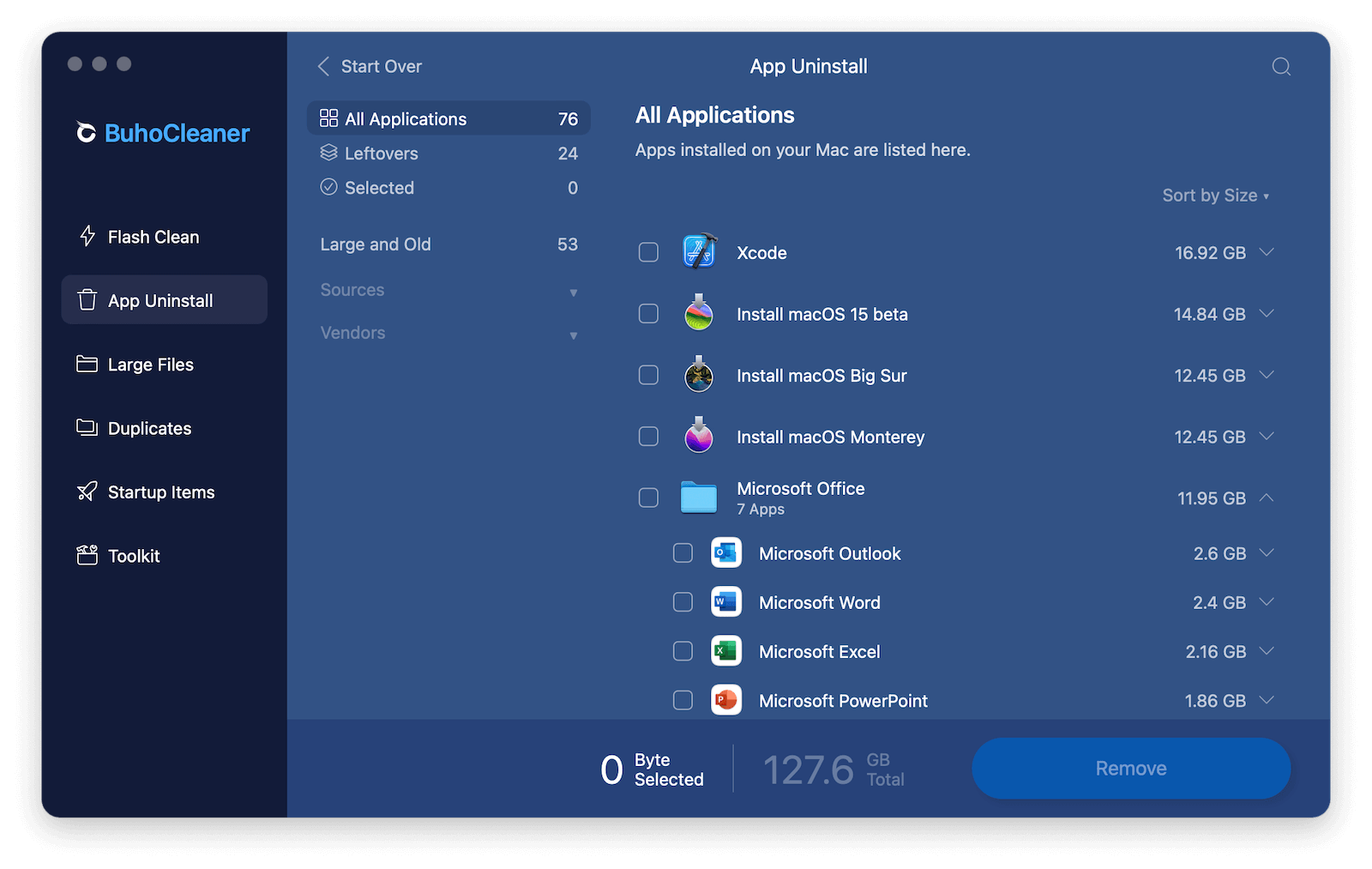Click the App Uninstall trash icon
This screenshot has height=869, width=1372.
tap(87, 299)
